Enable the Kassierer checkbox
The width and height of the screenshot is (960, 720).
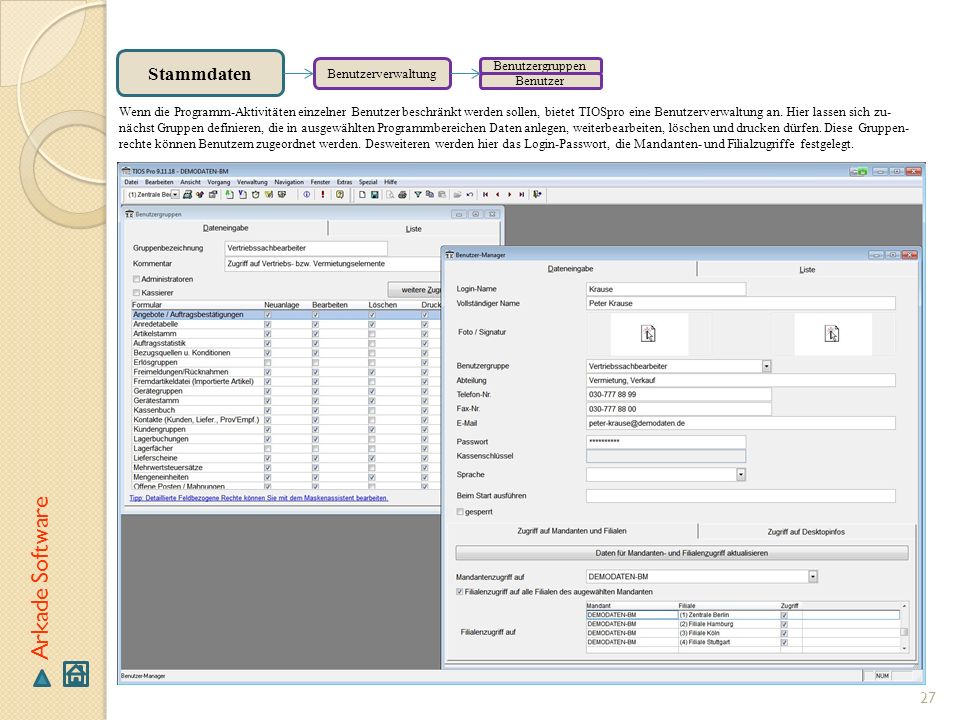(137, 293)
